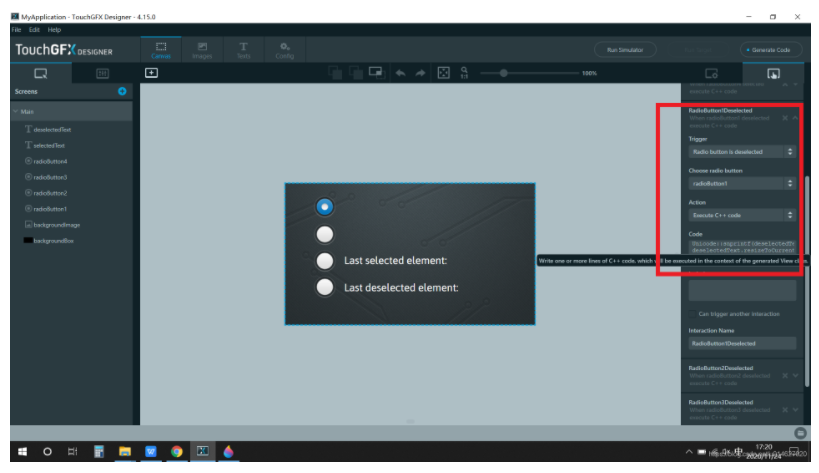Switch to the Screens panel tab icon
Screen dimensions: 819x473
[x=41, y=74]
